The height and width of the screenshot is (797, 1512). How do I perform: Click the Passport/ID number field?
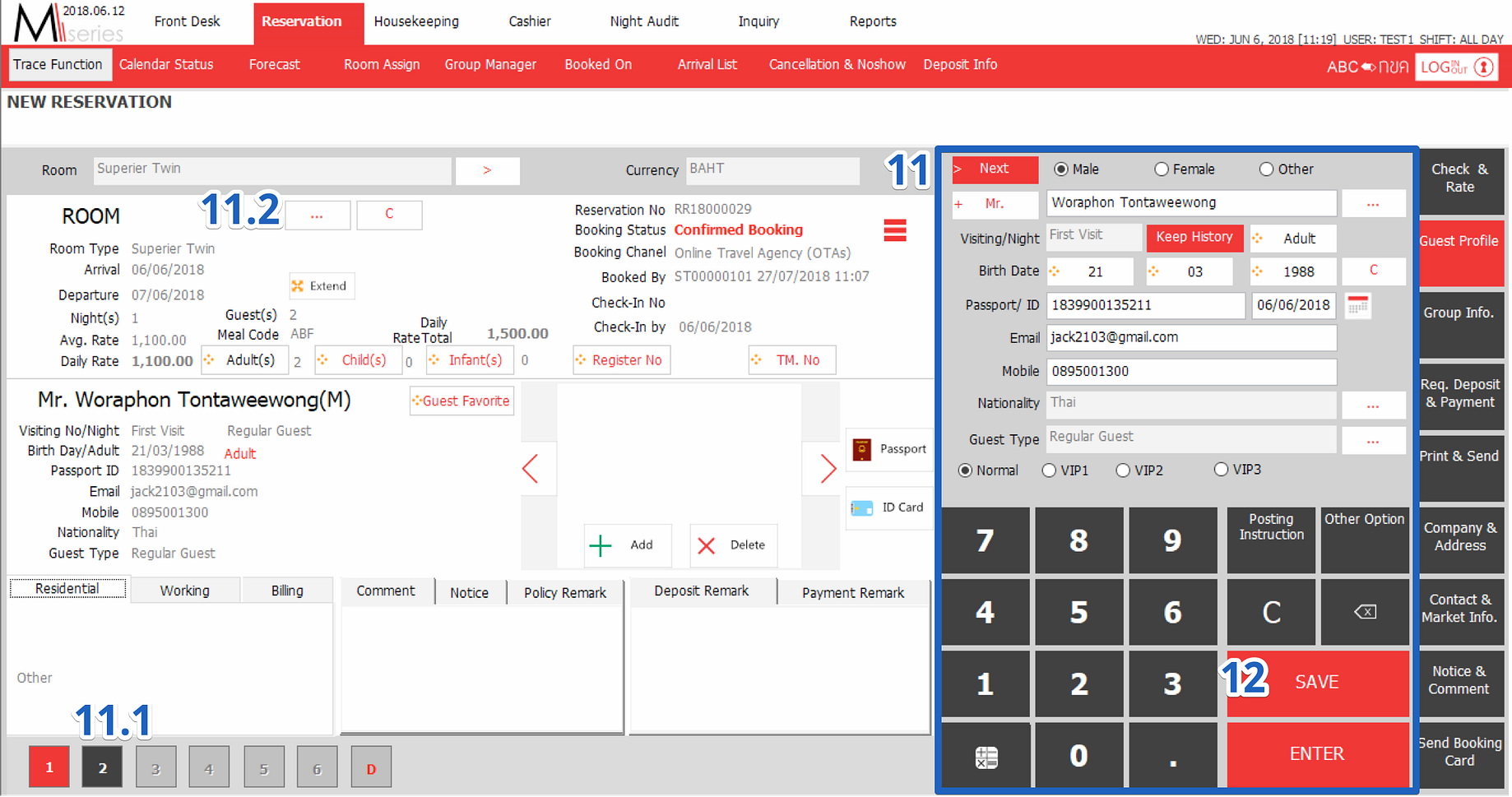click(1145, 305)
